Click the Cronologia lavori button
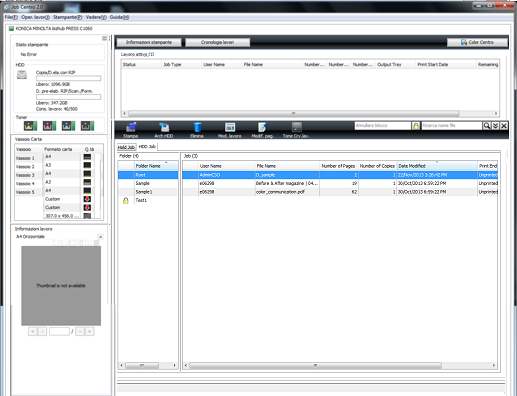 tap(217, 42)
